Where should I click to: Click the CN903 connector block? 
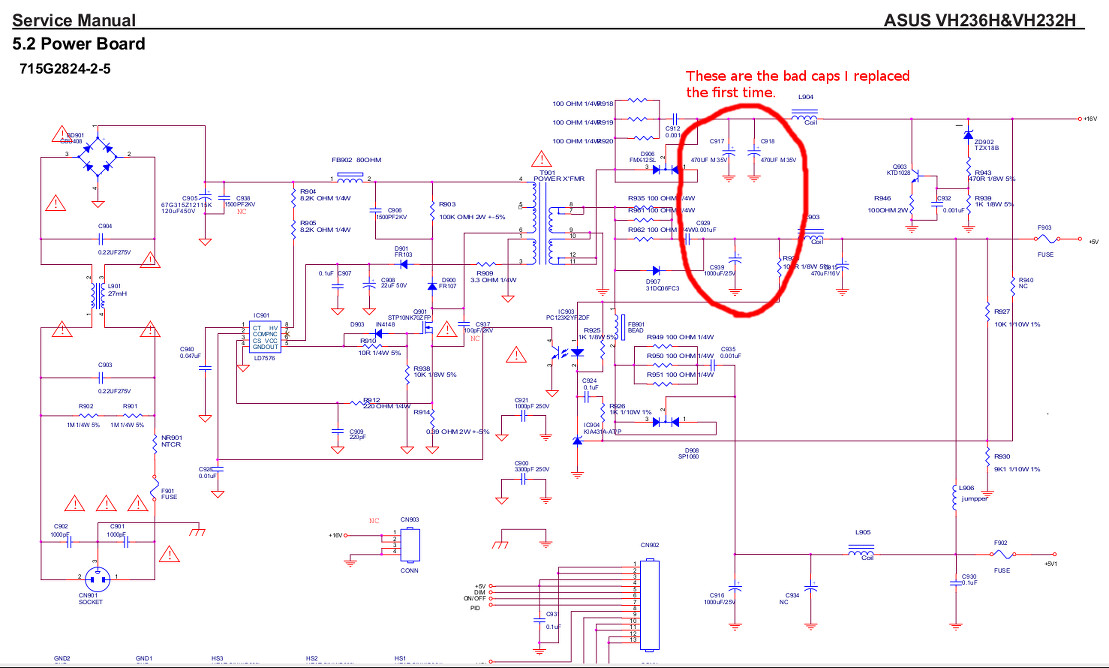tap(409, 546)
